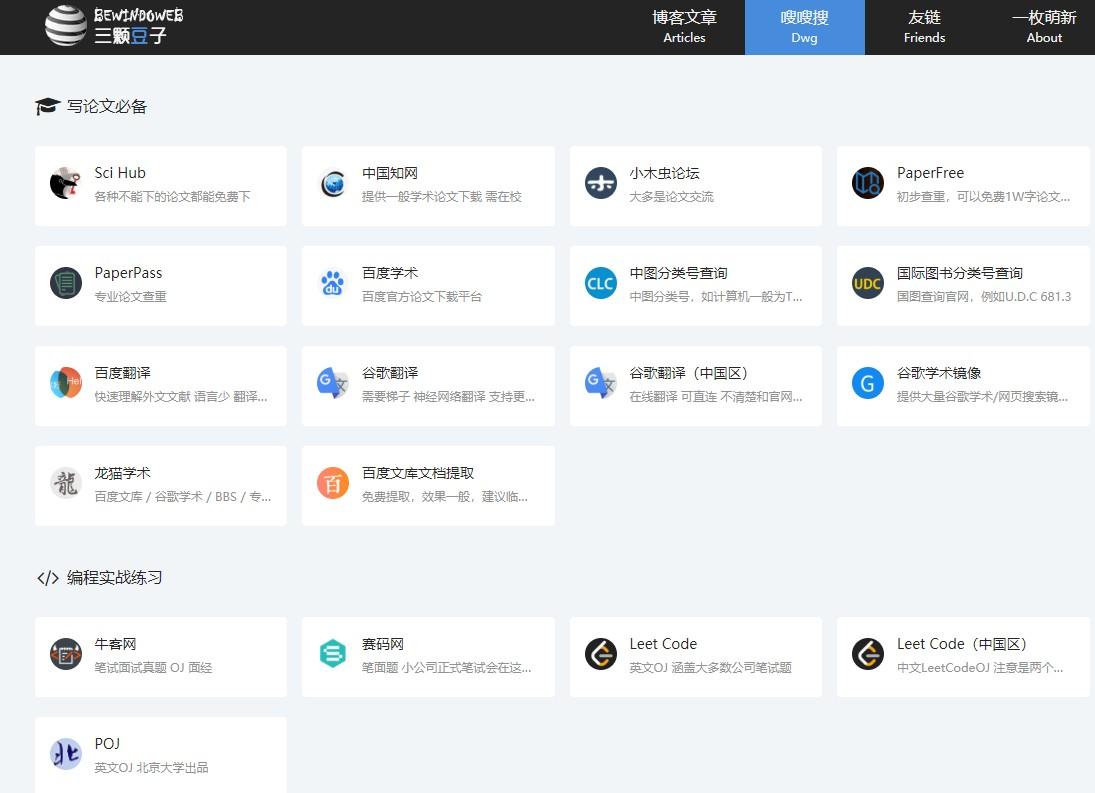The width and height of the screenshot is (1095, 793).
Task: Click the 百度翻译 icon
Action: 66,383
